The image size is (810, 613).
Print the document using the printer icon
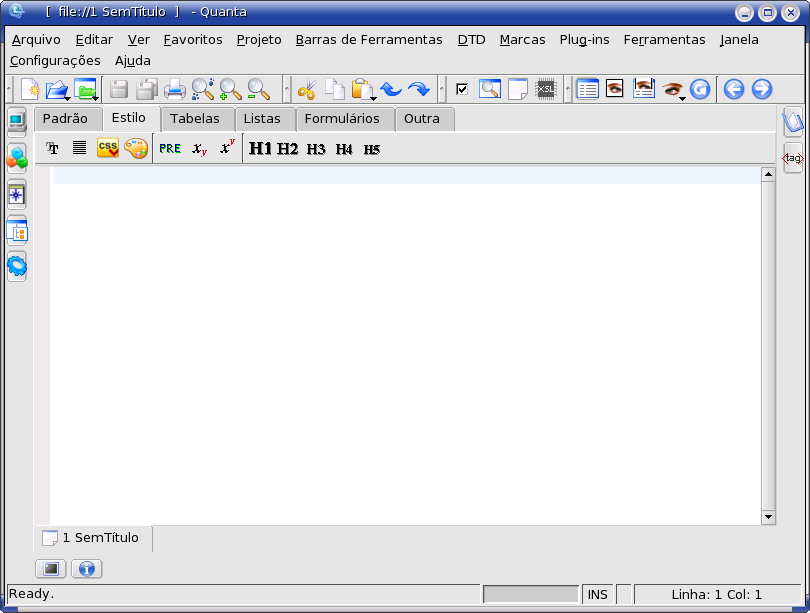point(175,89)
